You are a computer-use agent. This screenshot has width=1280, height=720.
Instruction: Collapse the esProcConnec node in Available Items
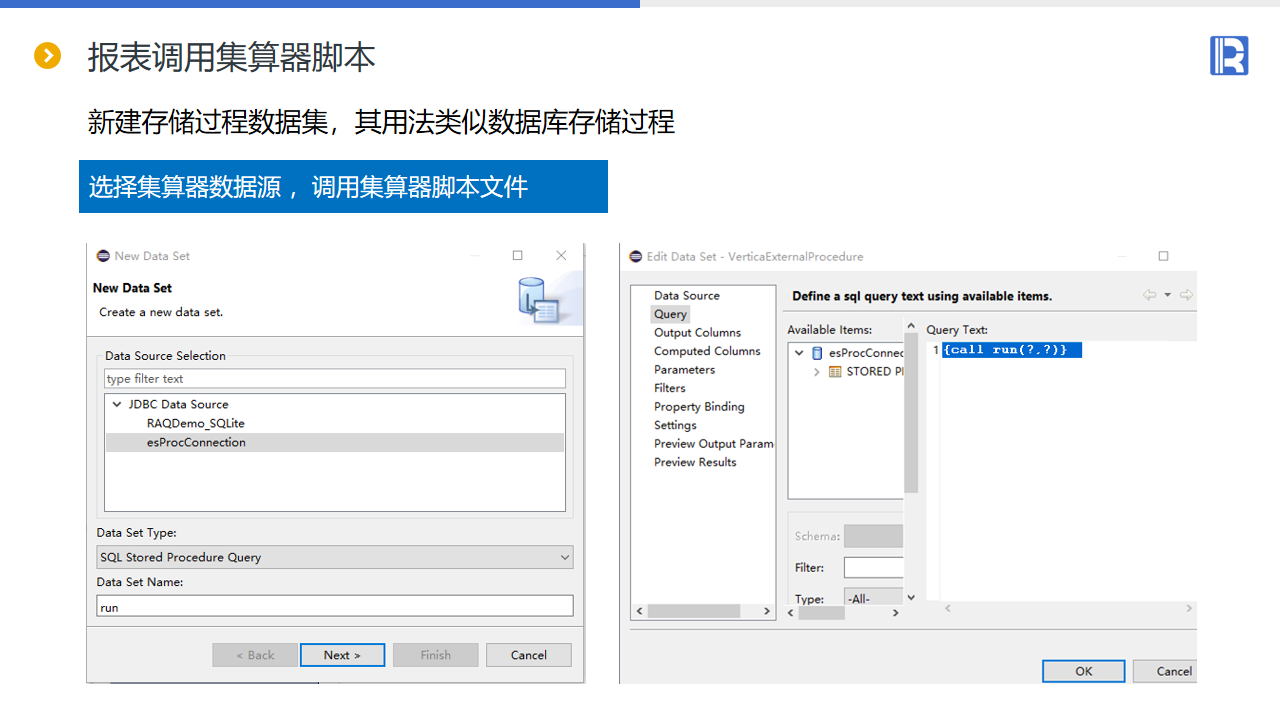(x=799, y=353)
